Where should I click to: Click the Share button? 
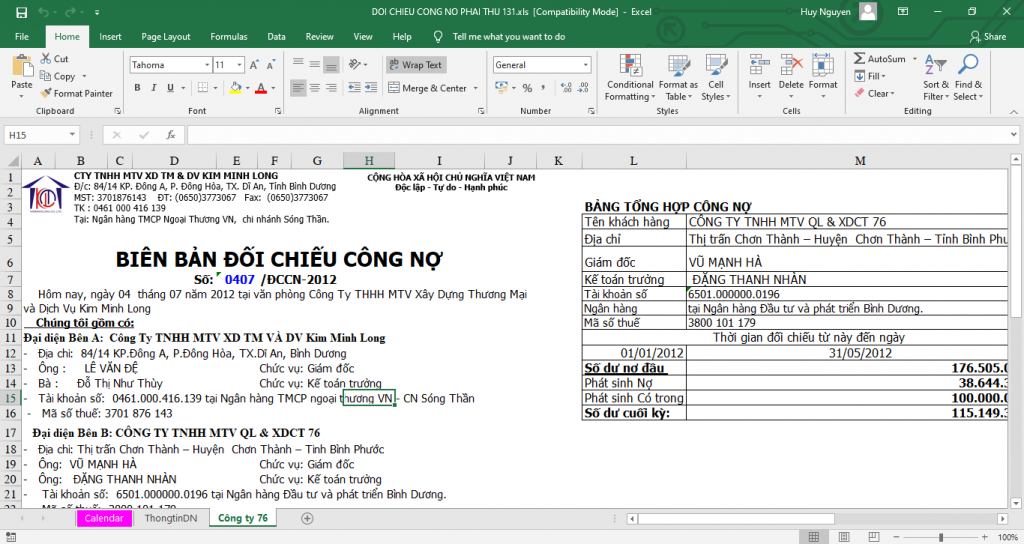[988, 37]
